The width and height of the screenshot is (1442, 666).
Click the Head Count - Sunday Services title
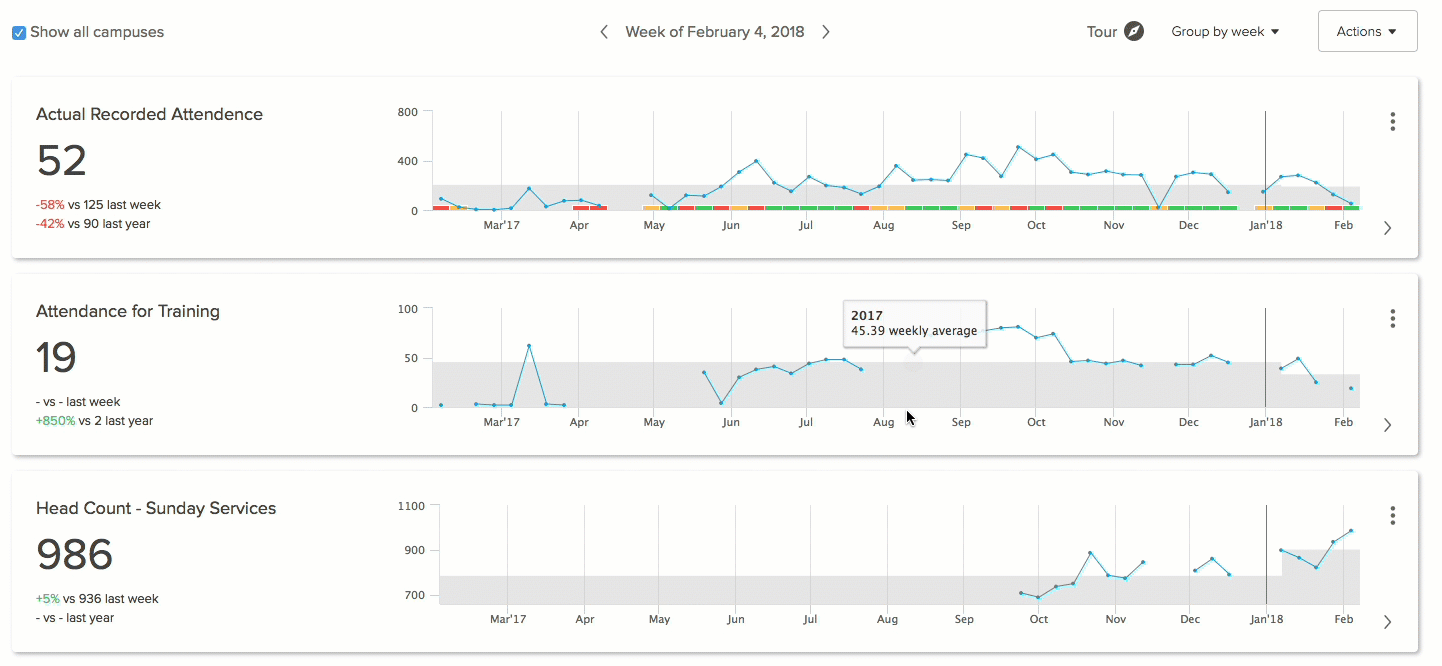pos(156,508)
